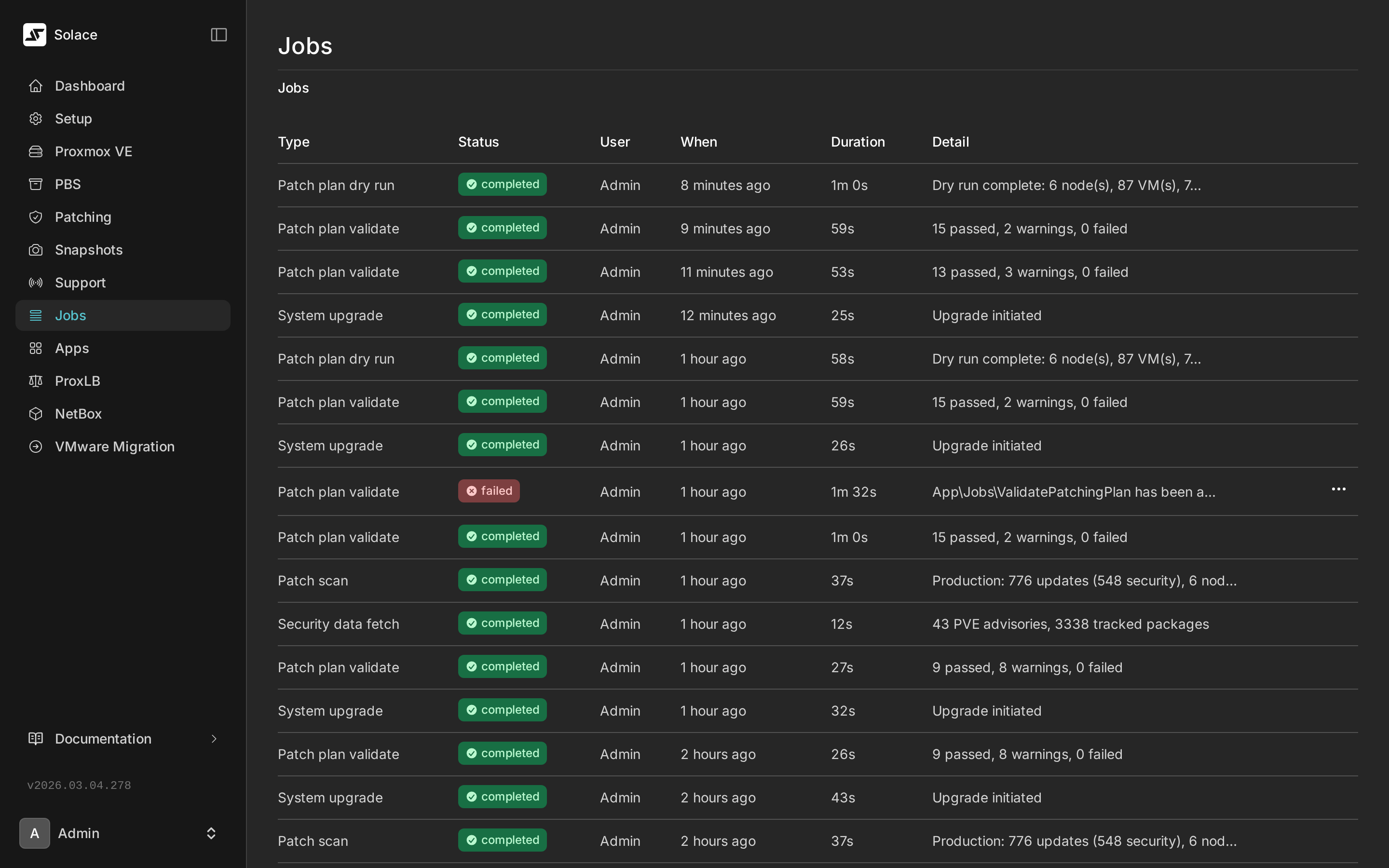Toggle the sidebar collapse control
1389x868 pixels.
coord(218,34)
